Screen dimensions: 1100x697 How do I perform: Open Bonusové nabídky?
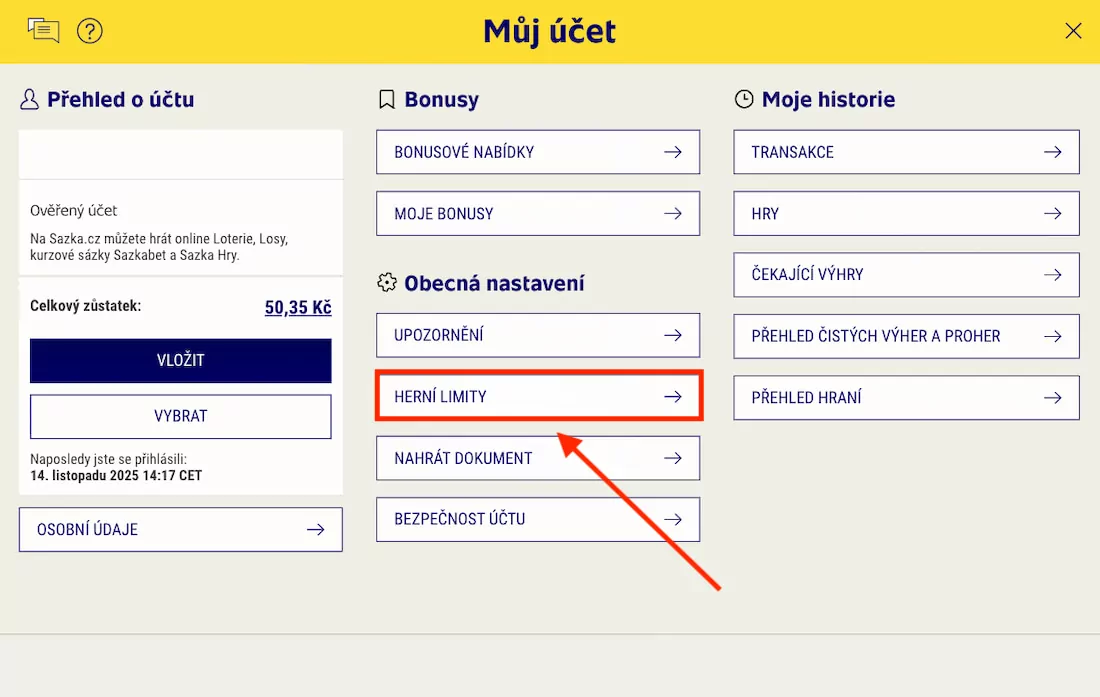[x=538, y=152]
